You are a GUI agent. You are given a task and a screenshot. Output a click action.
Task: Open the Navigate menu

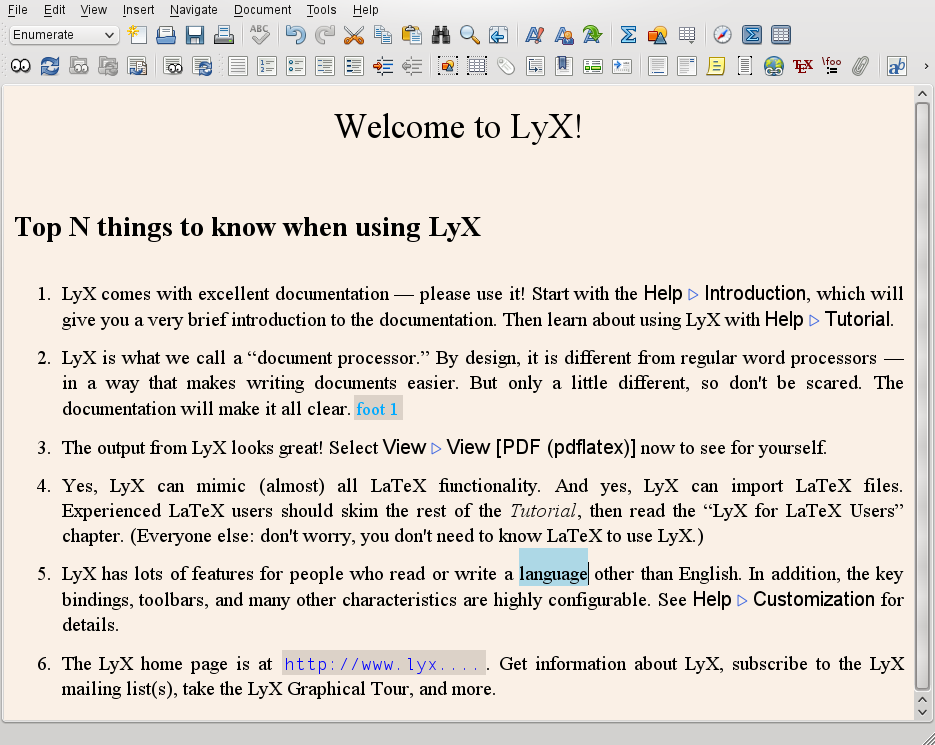[x=193, y=10]
